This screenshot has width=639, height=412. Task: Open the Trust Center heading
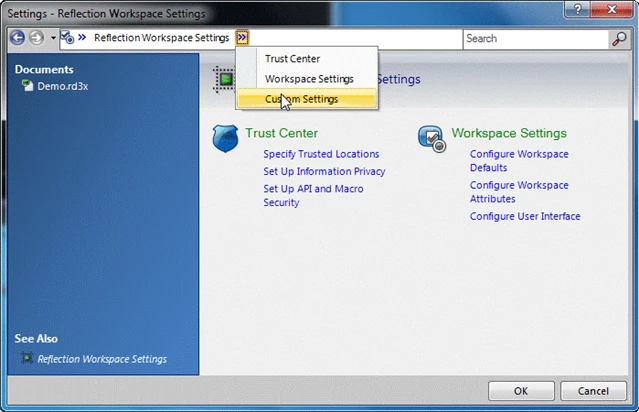click(x=281, y=133)
